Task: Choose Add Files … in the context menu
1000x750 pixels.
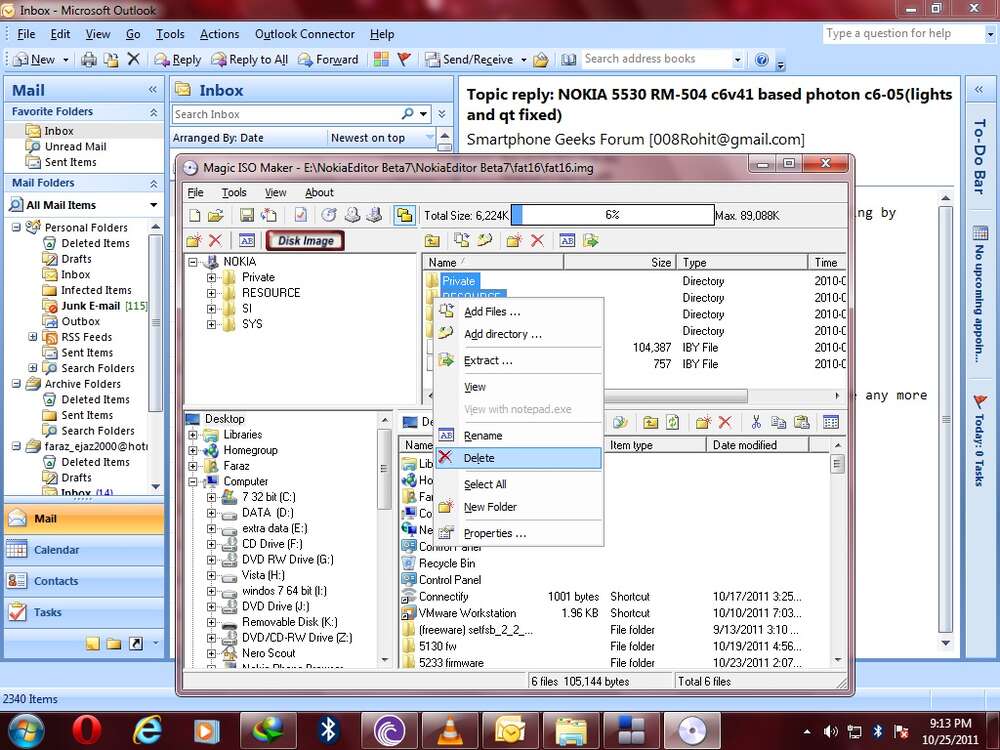Action: pyautogui.click(x=518, y=311)
